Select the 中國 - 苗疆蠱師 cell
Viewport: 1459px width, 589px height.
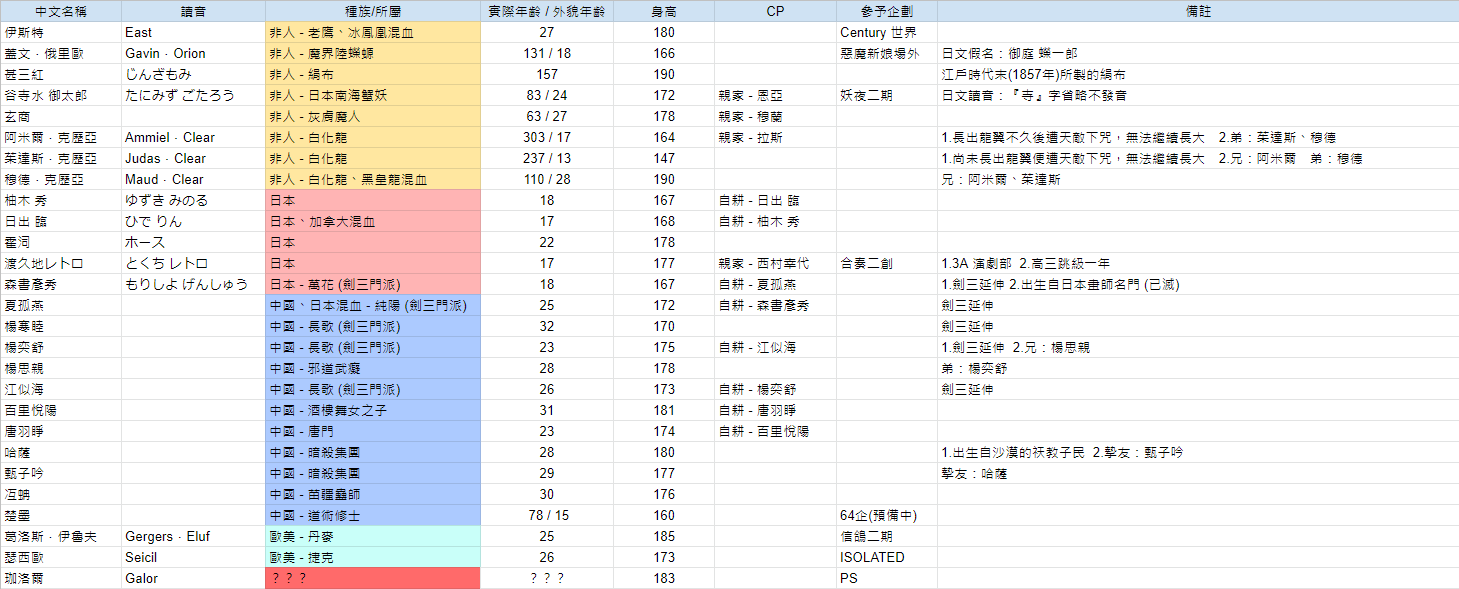point(373,495)
